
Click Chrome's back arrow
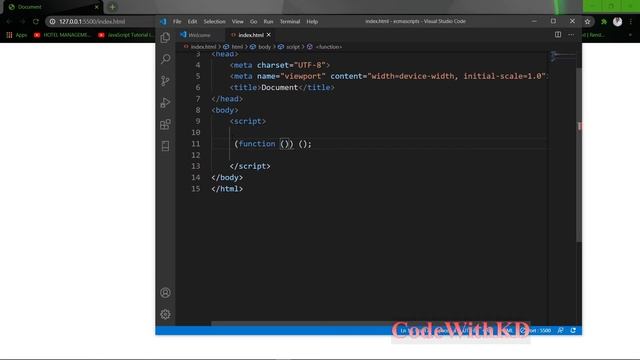pos(9,21)
